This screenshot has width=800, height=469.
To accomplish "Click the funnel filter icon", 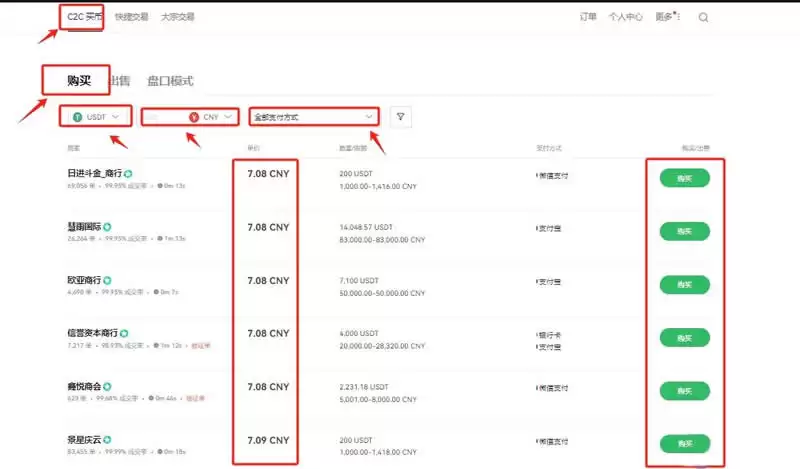I will pyautogui.click(x=400, y=117).
